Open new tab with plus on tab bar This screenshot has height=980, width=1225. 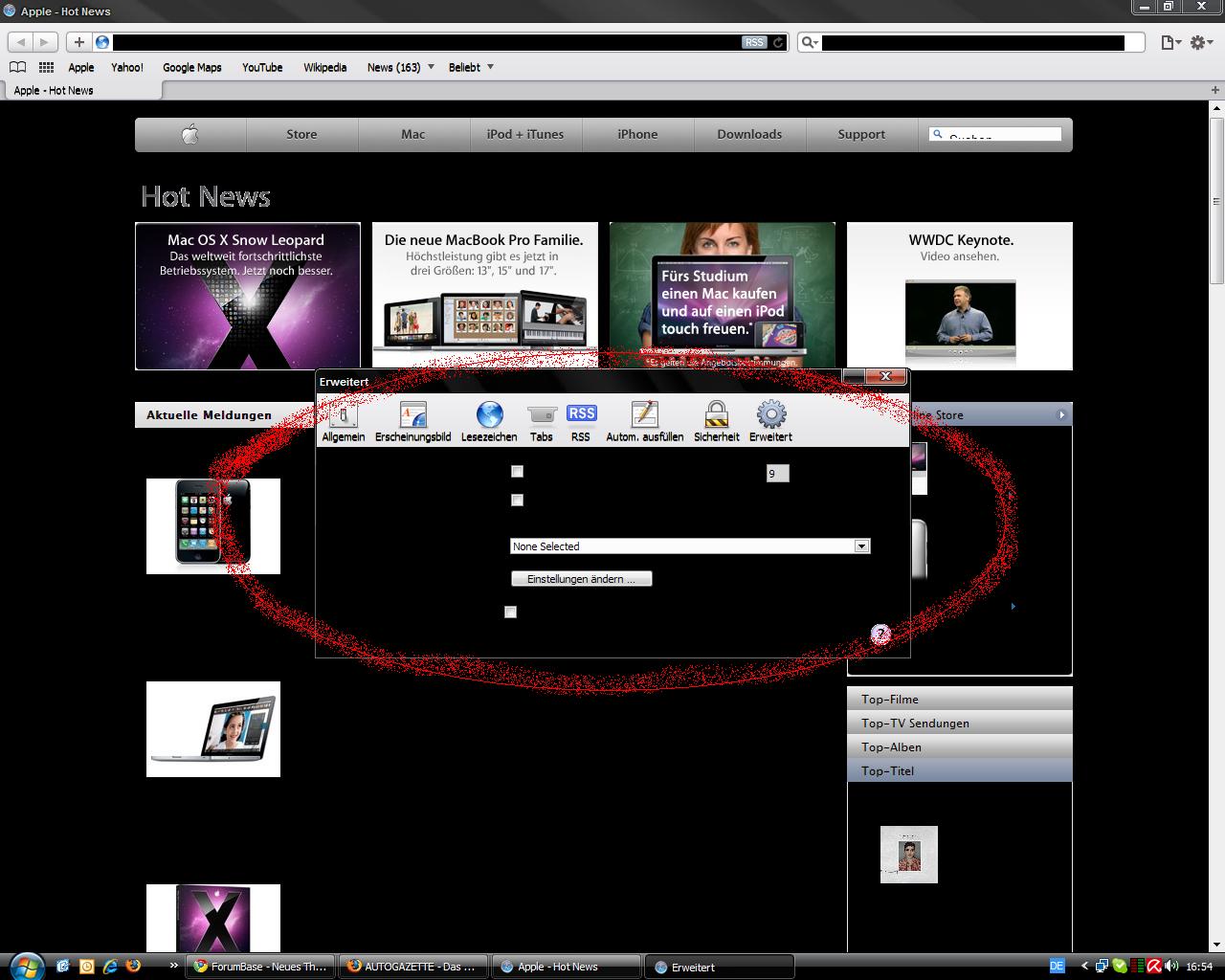[1215, 90]
